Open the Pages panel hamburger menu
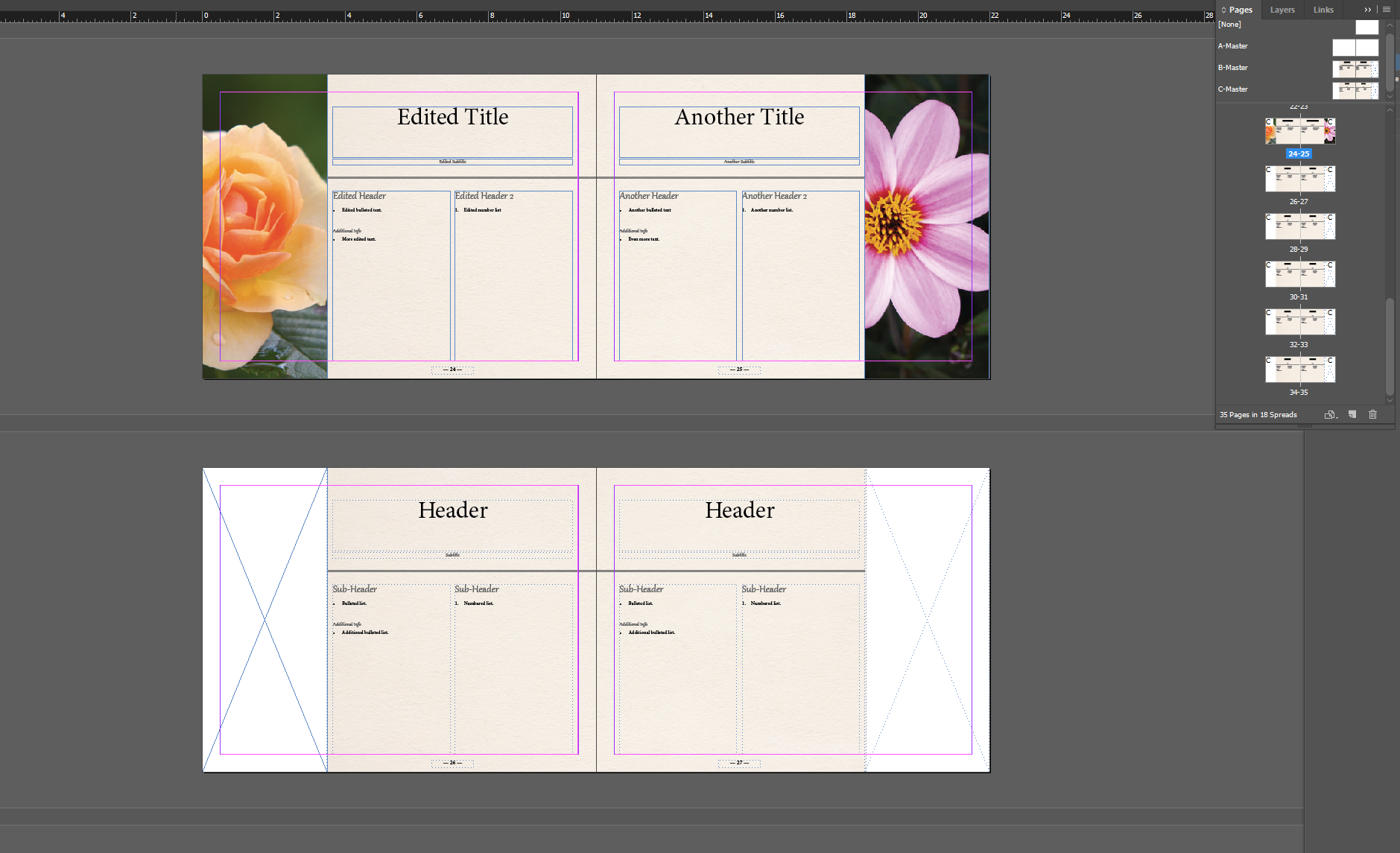Image resolution: width=1400 pixels, height=853 pixels. pos(1387,10)
